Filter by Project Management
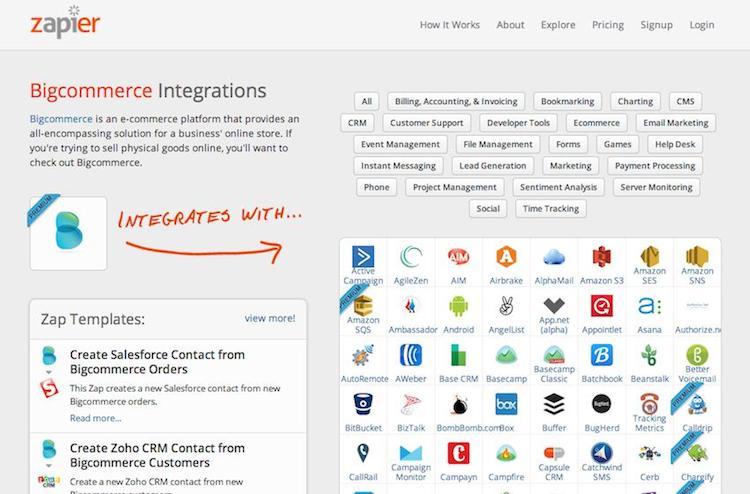Screen dimensions: 750x494 tap(455, 187)
